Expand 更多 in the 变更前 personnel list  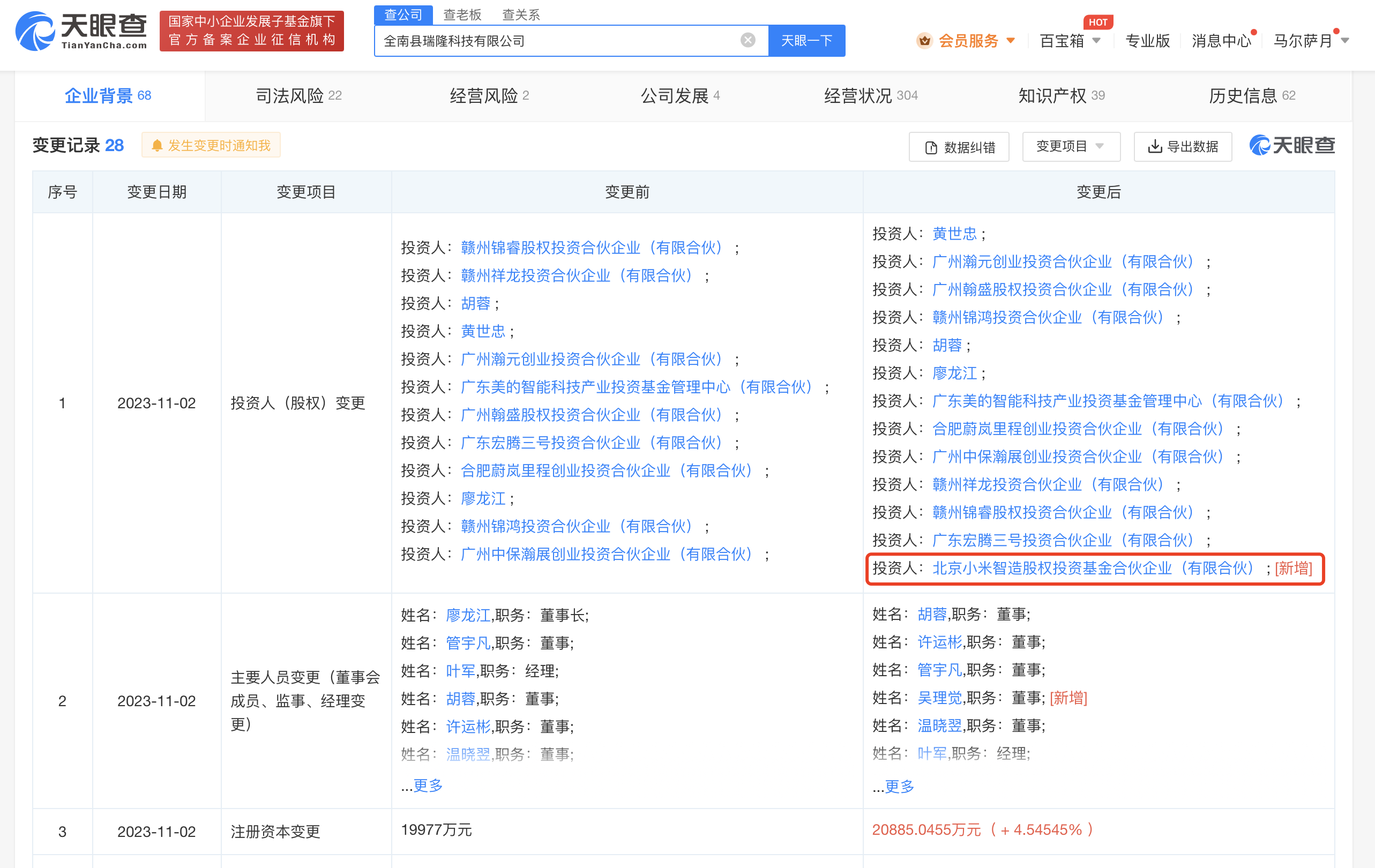pos(428,785)
